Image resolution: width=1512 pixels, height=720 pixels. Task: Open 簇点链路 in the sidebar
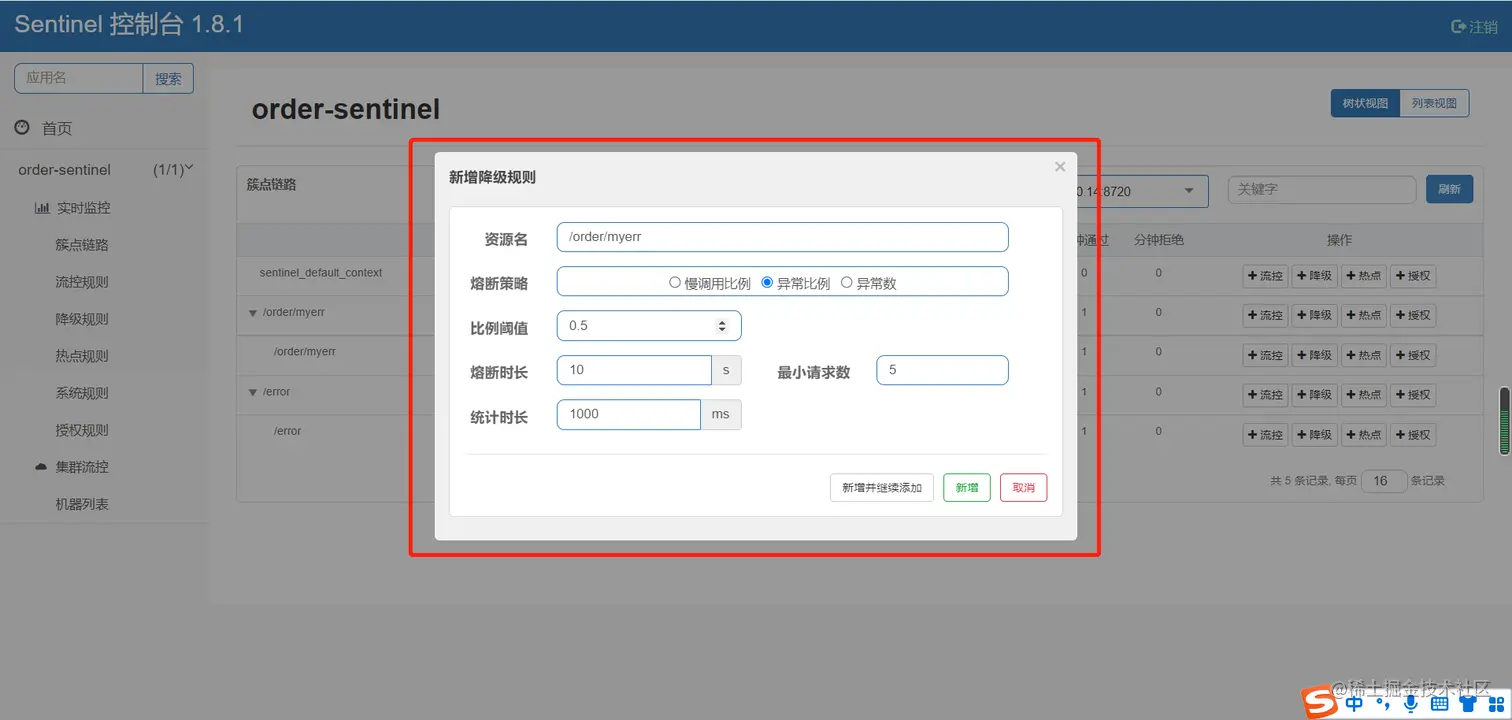(x=82, y=245)
